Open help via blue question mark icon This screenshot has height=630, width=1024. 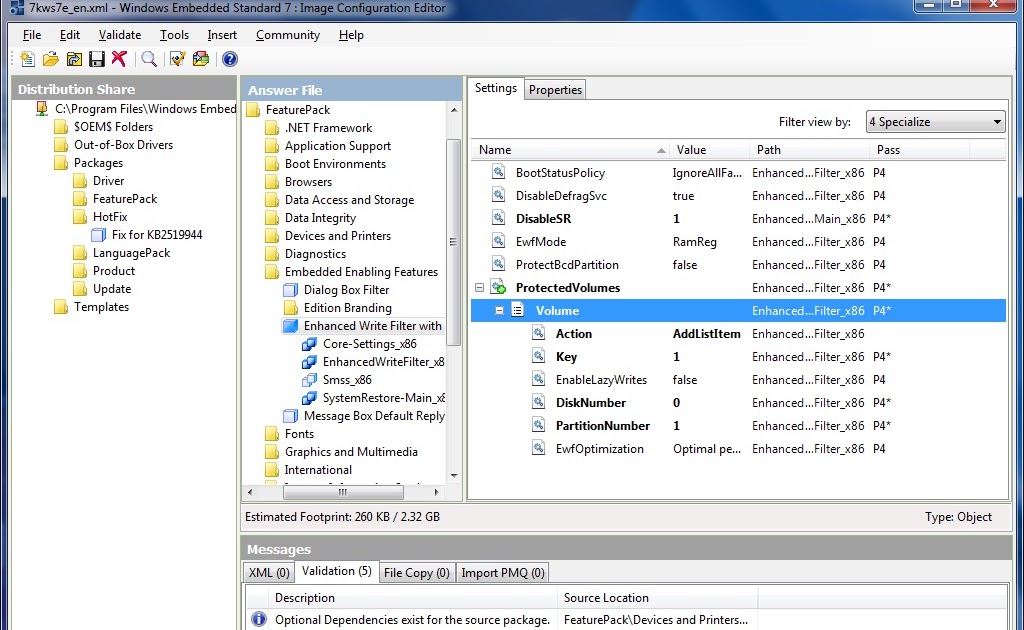229,59
